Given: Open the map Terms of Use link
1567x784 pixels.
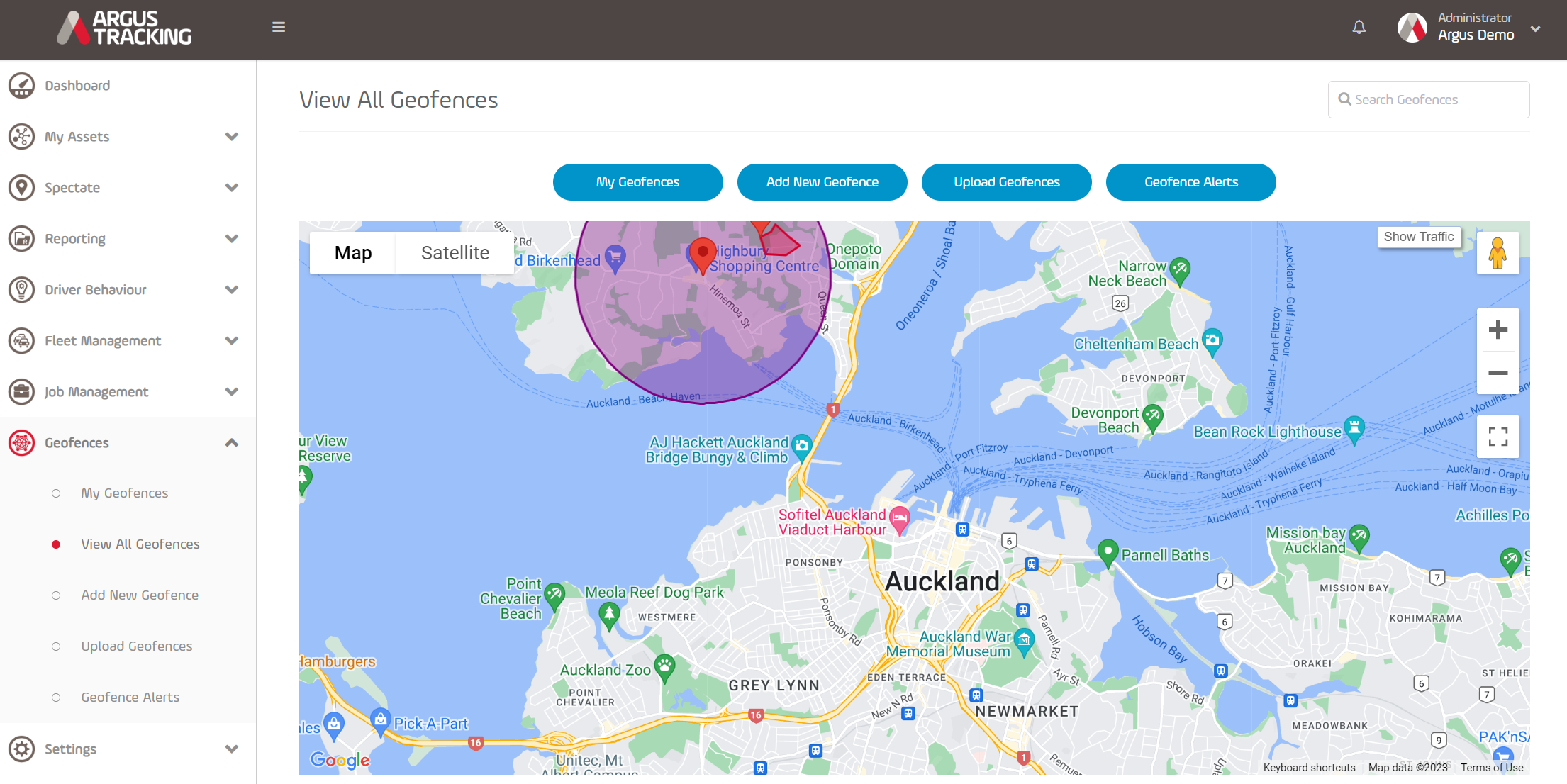Looking at the screenshot, I should pos(1492,768).
